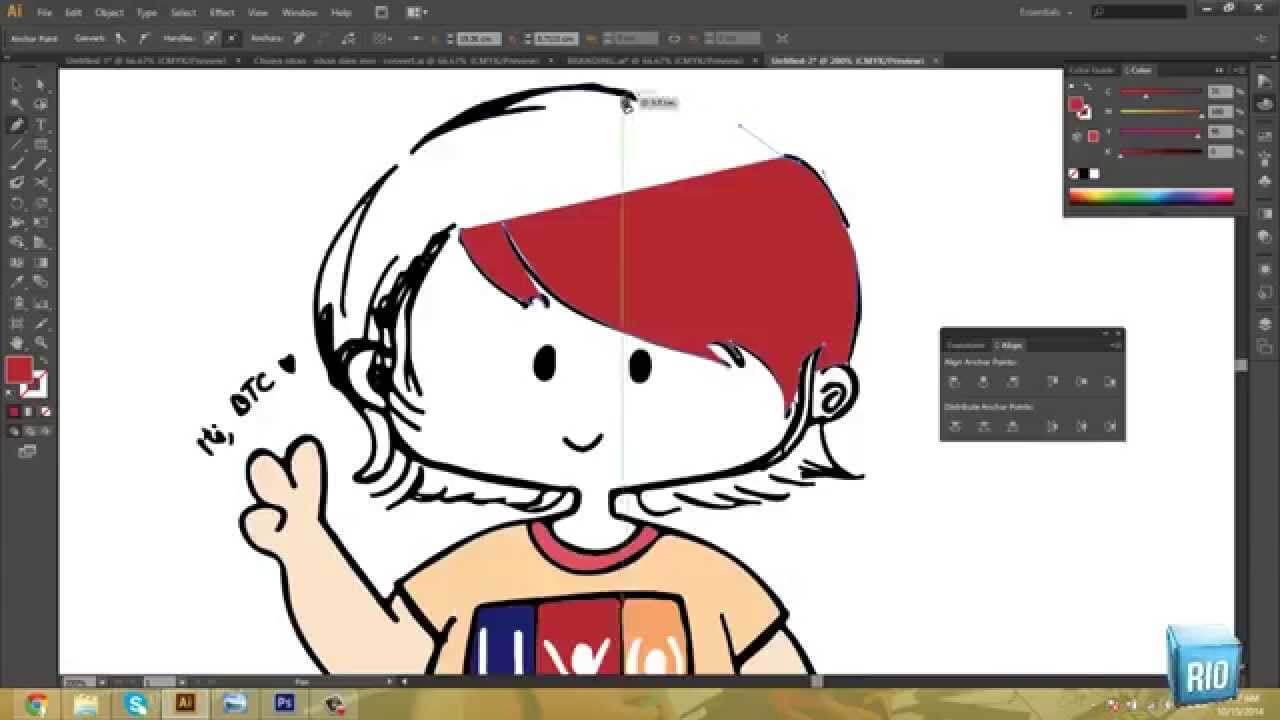This screenshot has width=1280, height=720.
Task: Remove selected anchor points in control bar
Action: click(299, 38)
